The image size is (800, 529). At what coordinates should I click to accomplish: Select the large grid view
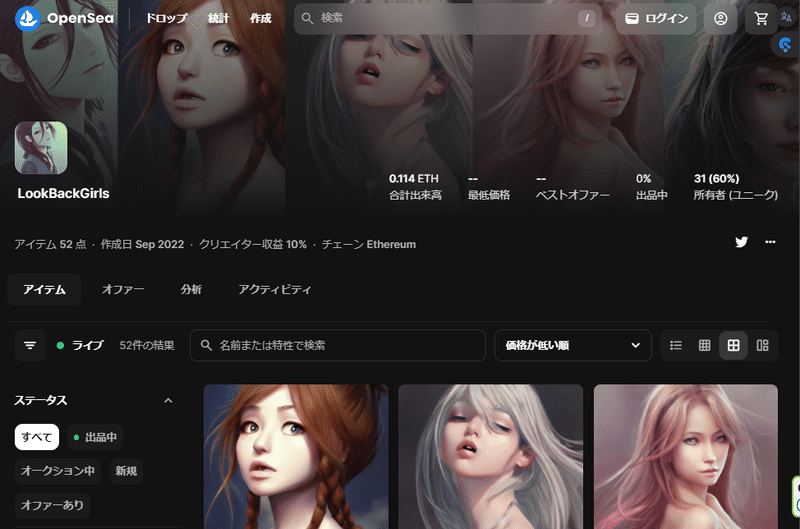click(733, 345)
